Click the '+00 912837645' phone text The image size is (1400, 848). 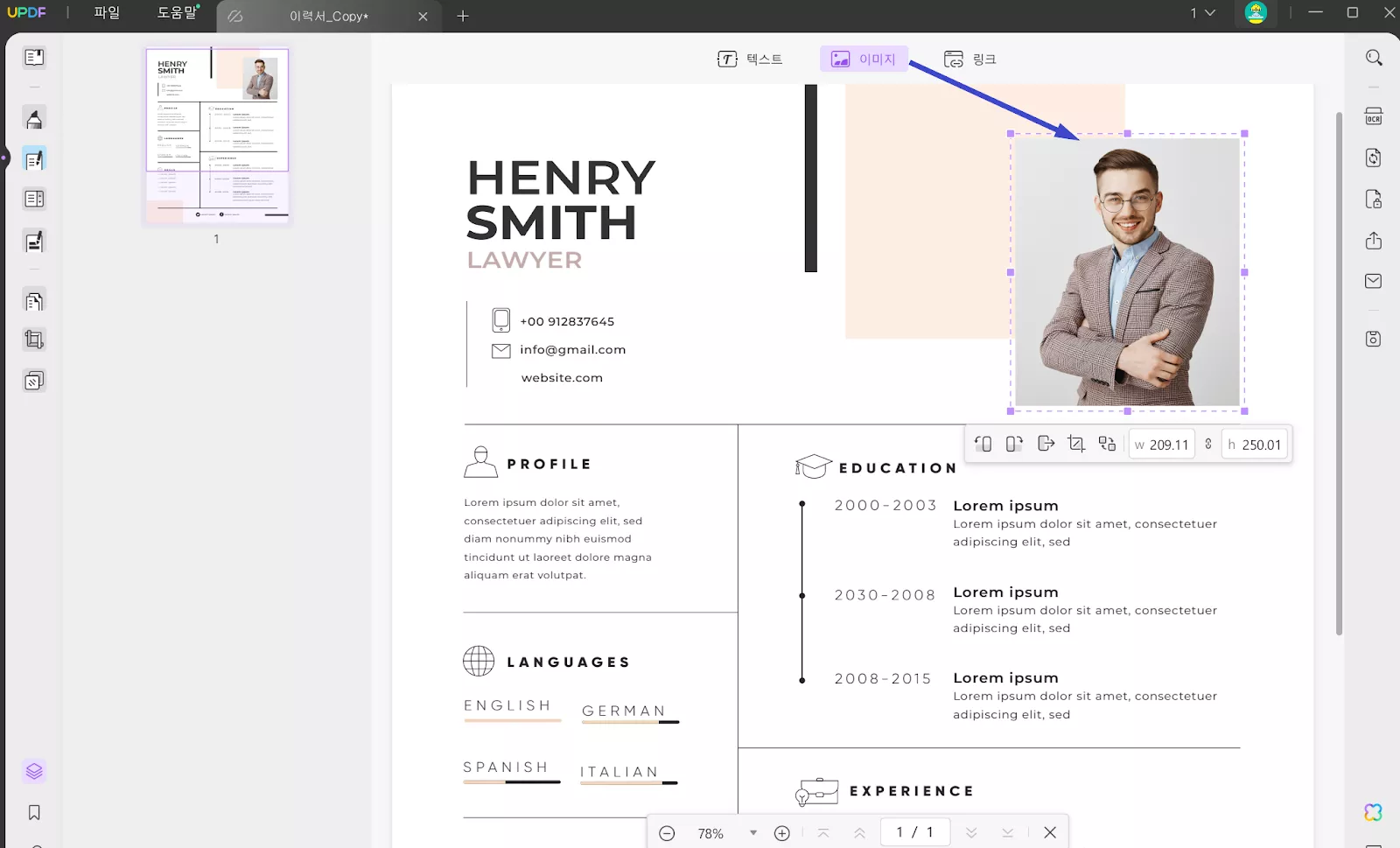pyautogui.click(x=567, y=321)
